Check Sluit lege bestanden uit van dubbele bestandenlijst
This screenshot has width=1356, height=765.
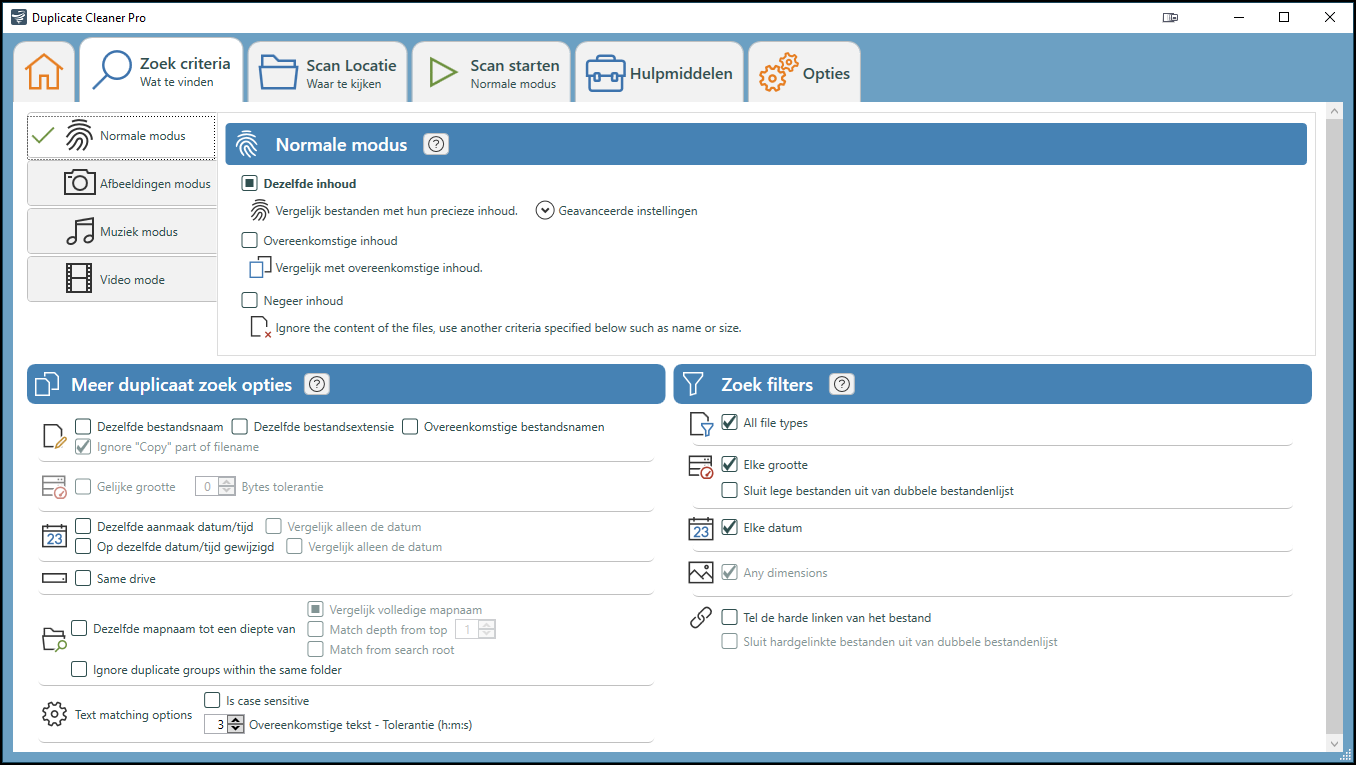[x=730, y=491]
